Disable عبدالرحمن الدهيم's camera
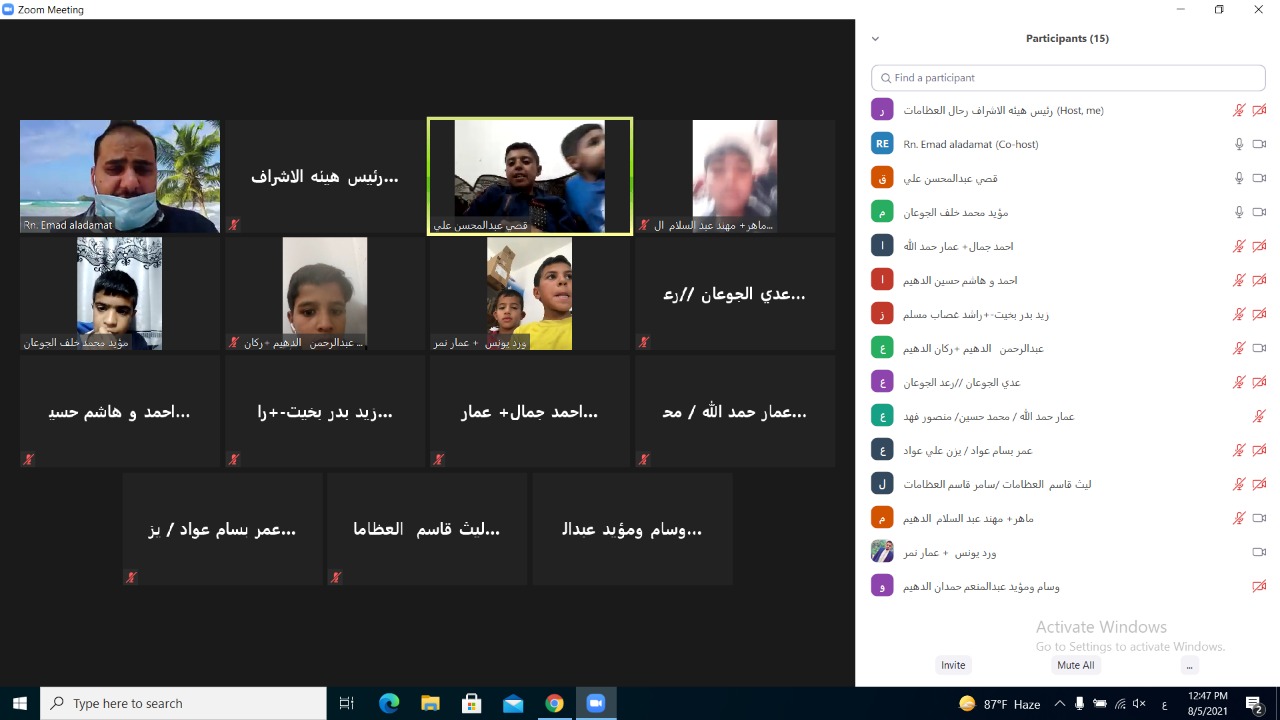The width and height of the screenshot is (1280, 720). tap(1259, 348)
